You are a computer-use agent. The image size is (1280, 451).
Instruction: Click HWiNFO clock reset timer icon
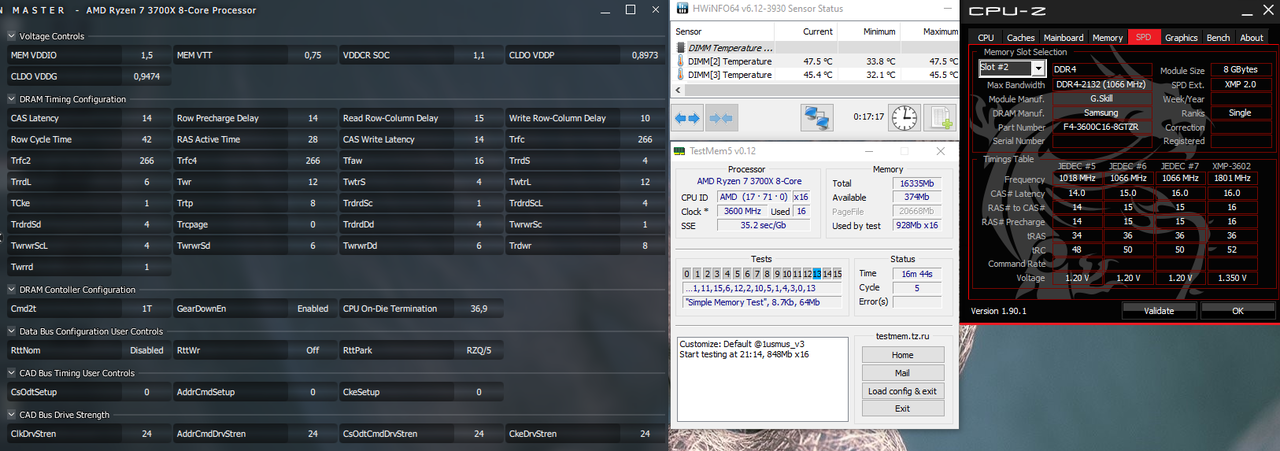(x=905, y=118)
